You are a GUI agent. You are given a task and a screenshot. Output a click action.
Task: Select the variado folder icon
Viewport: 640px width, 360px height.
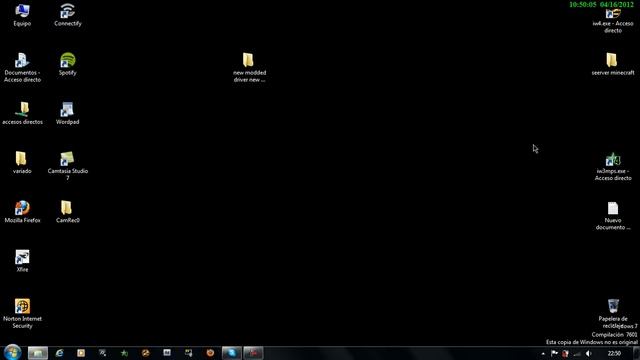22,162
